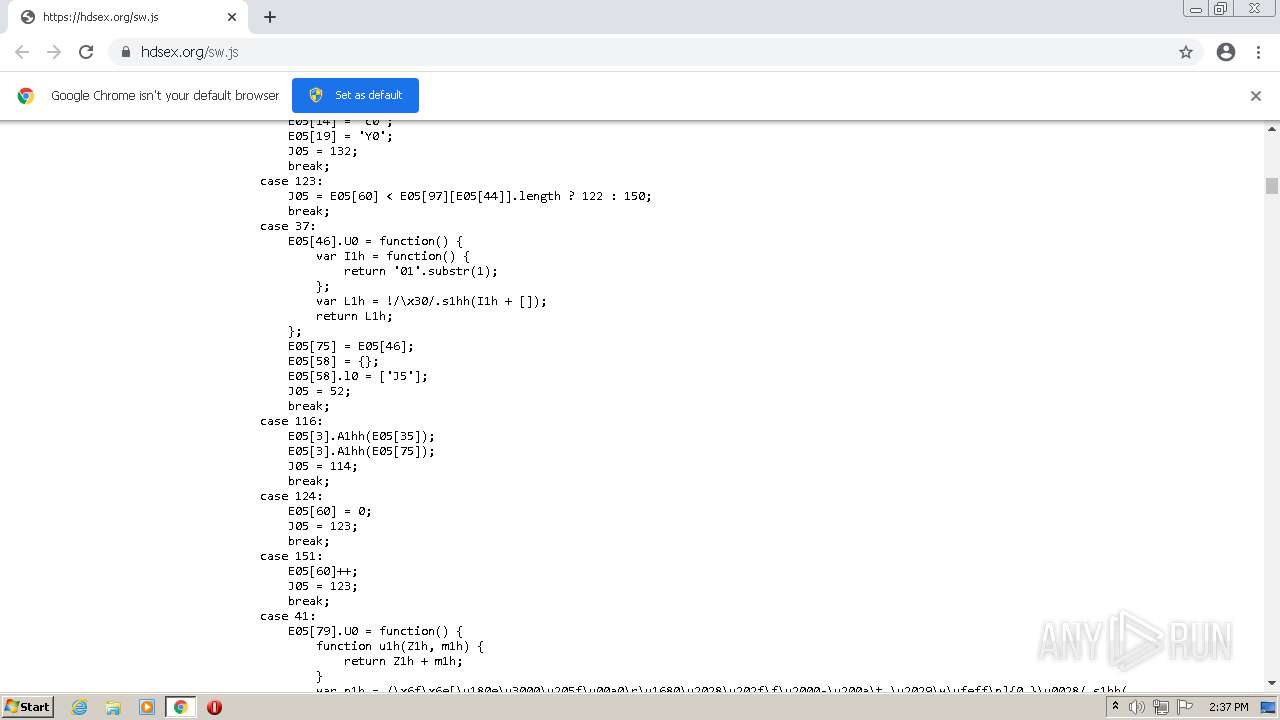
Task: Show hidden system tray icons
Action: [x=1115, y=707]
